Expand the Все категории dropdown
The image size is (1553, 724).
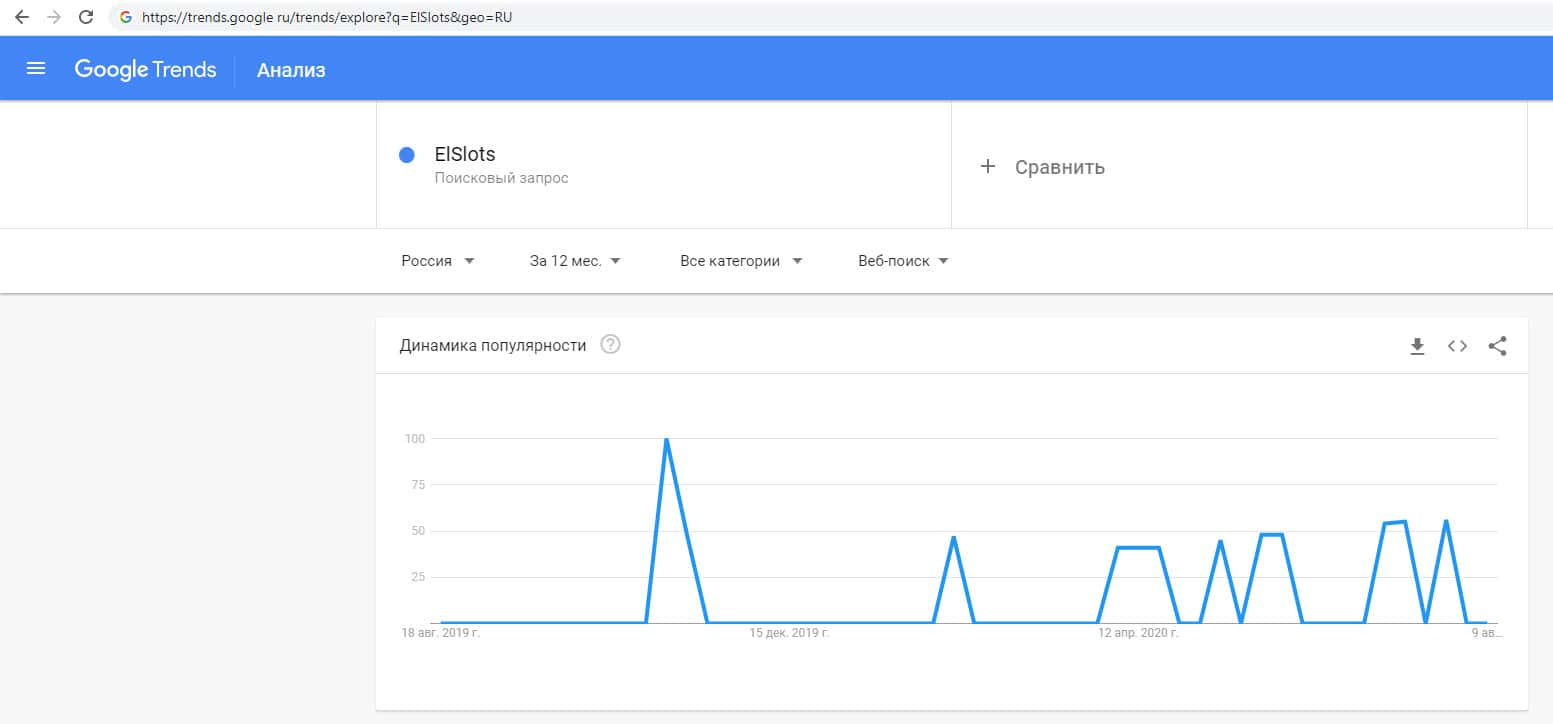tap(741, 261)
